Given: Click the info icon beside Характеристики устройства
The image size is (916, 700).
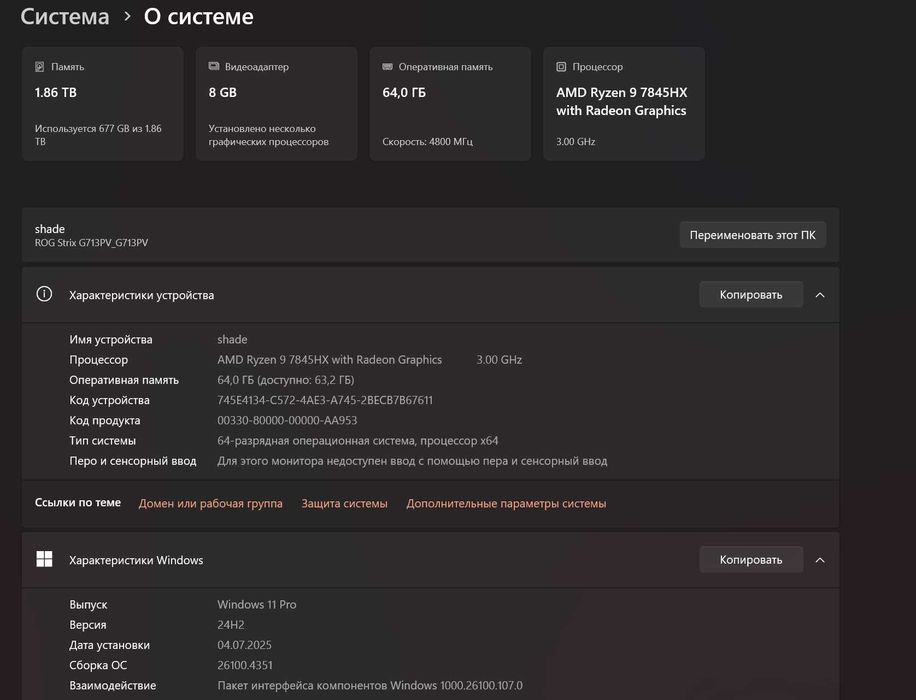Looking at the screenshot, I should (44, 294).
